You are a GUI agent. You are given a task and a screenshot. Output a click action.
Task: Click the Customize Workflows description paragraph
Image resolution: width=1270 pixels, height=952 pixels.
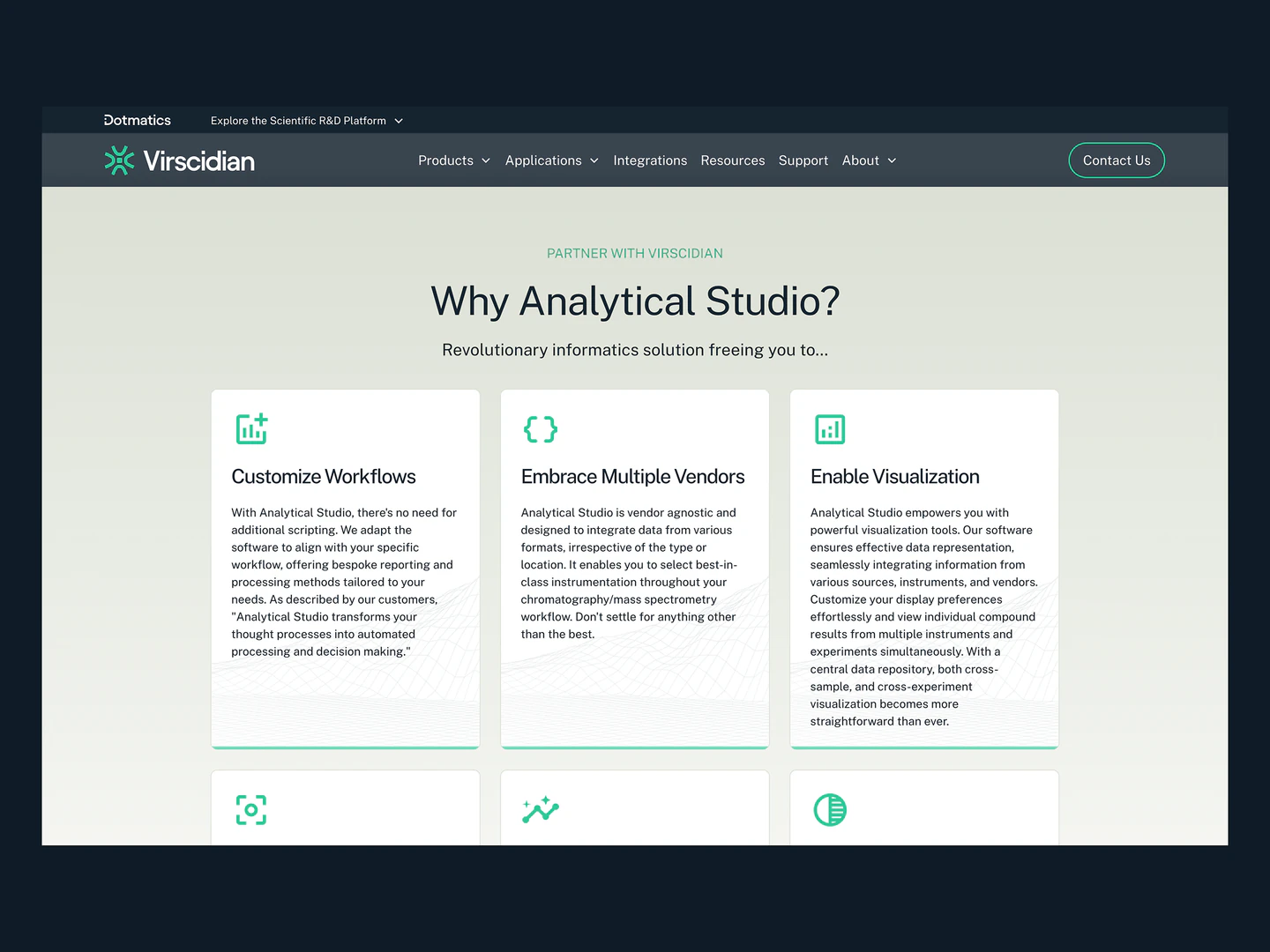click(345, 582)
